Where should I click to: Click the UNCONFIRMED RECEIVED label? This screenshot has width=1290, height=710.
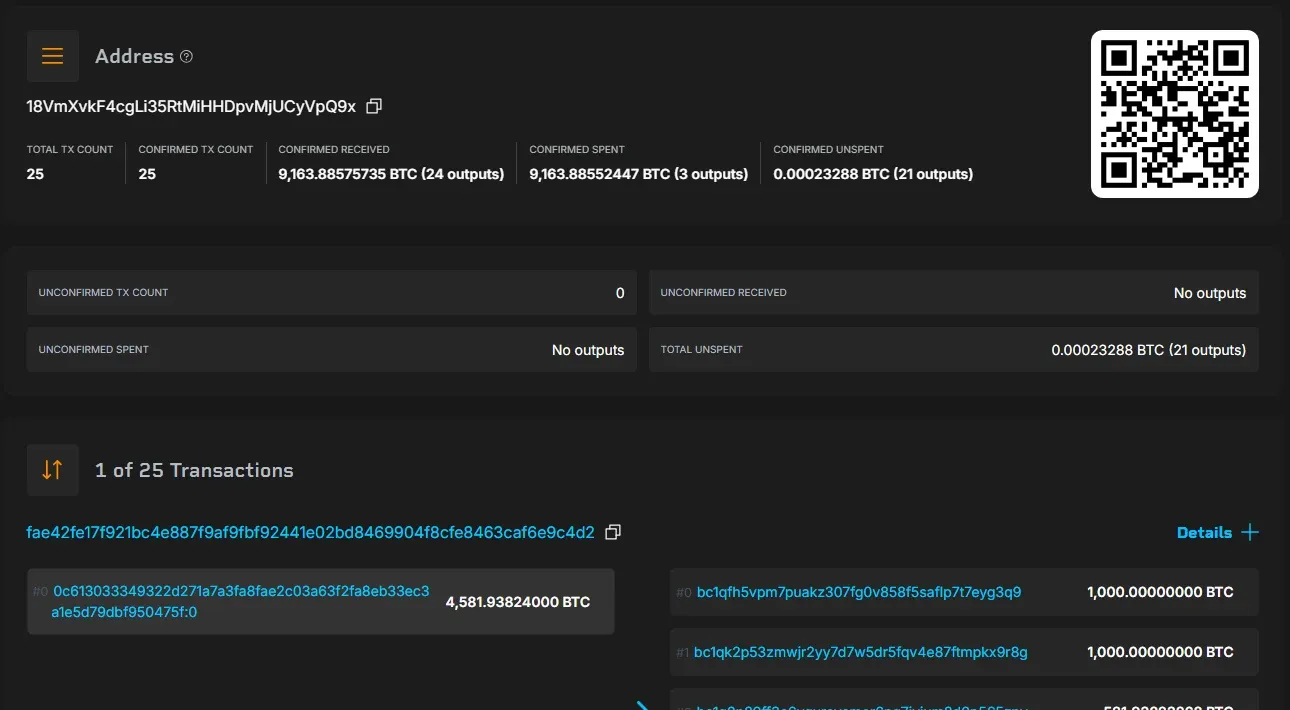(x=723, y=293)
